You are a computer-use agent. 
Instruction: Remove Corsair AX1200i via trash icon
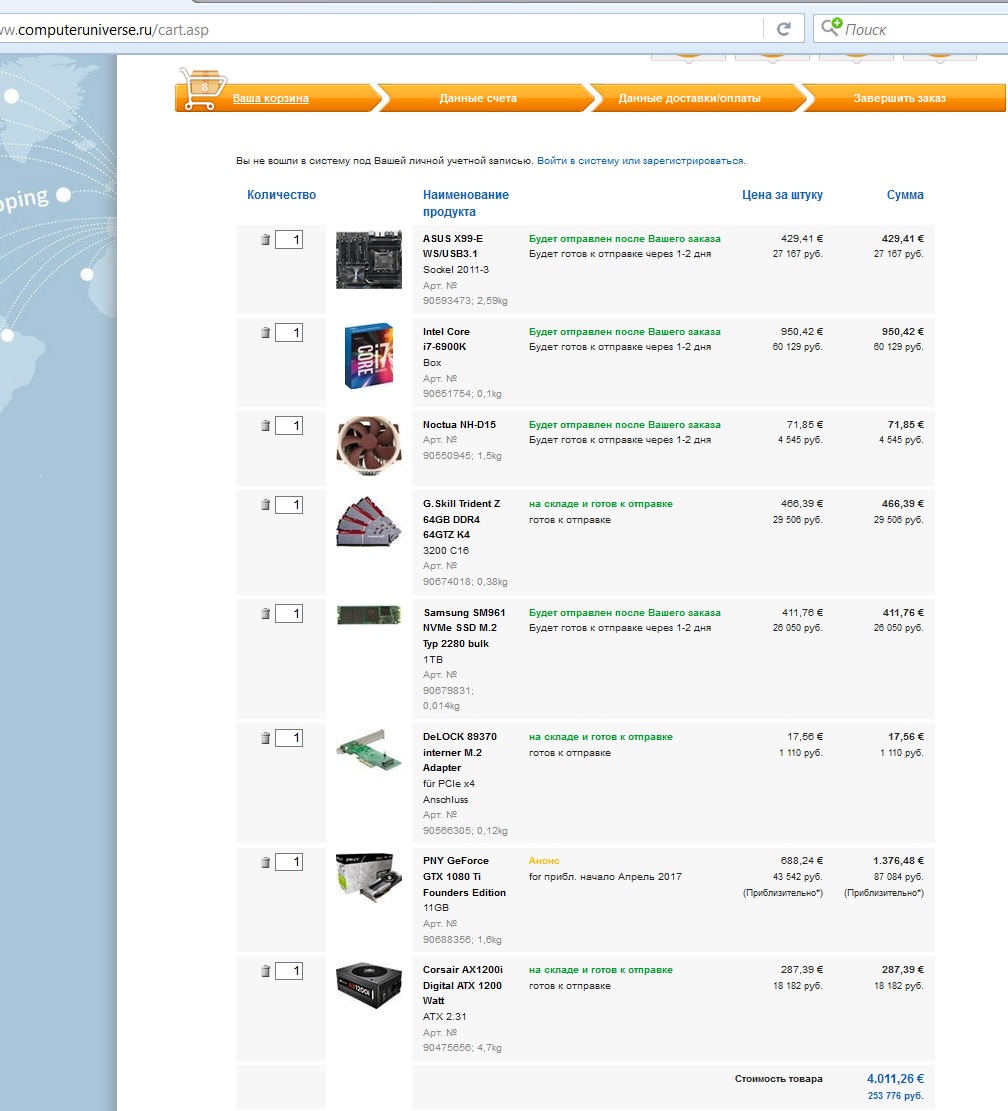pyautogui.click(x=266, y=971)
